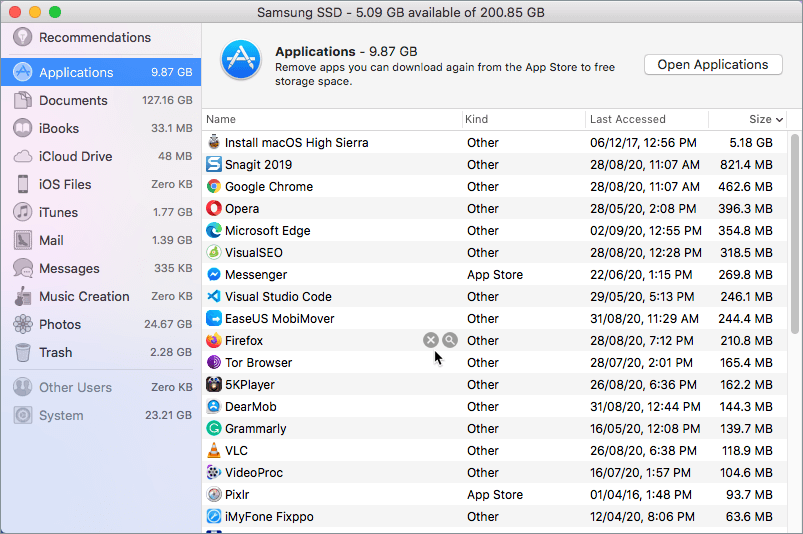This screenshot has height=534, width=803.
Task: Select iOS Files in sidebar
Action: point(101,184)
